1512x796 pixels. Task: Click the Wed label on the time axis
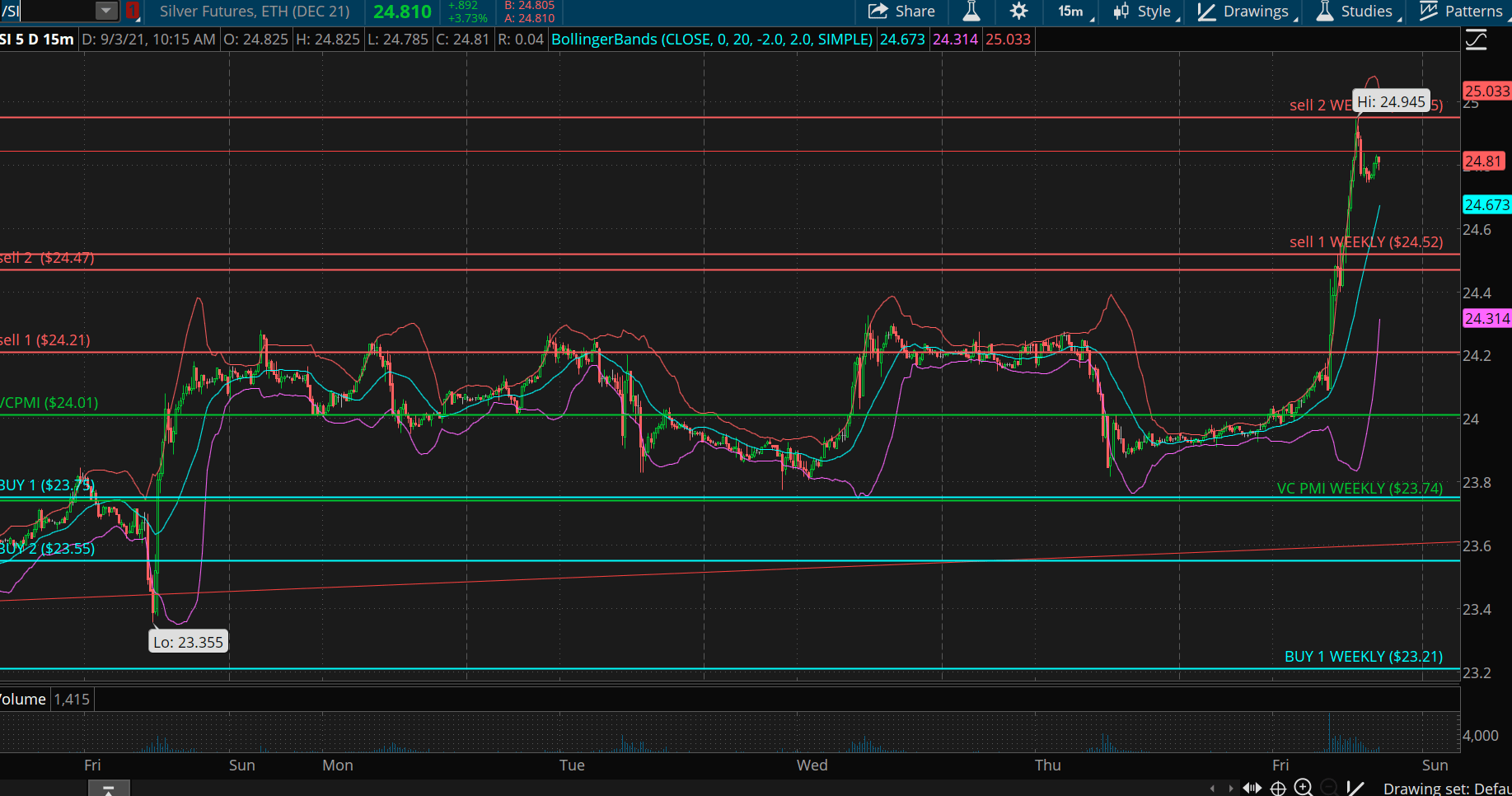tap(812, 766)
